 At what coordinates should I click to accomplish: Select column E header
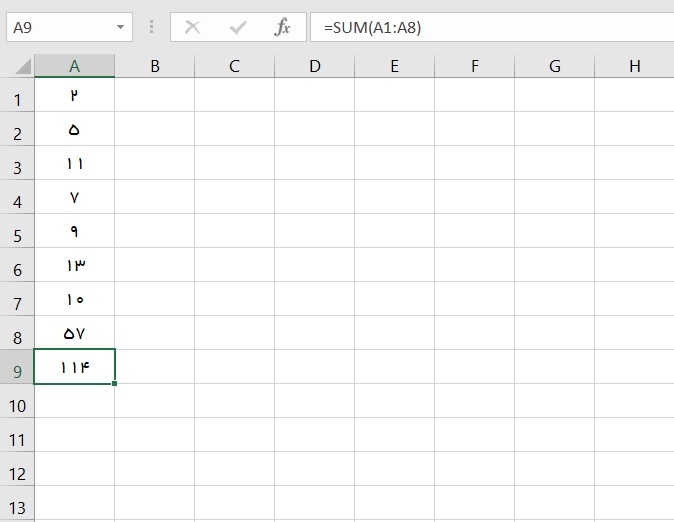click(394, 66)
